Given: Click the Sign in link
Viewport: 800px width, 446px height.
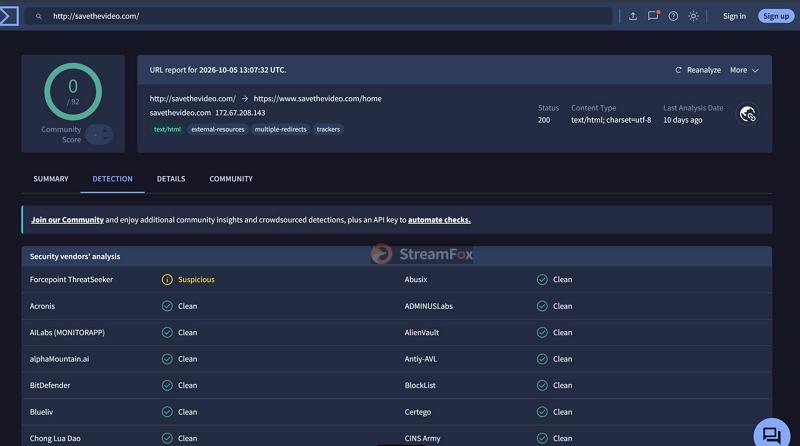Looking at the screenshot, I should [734, 16].
